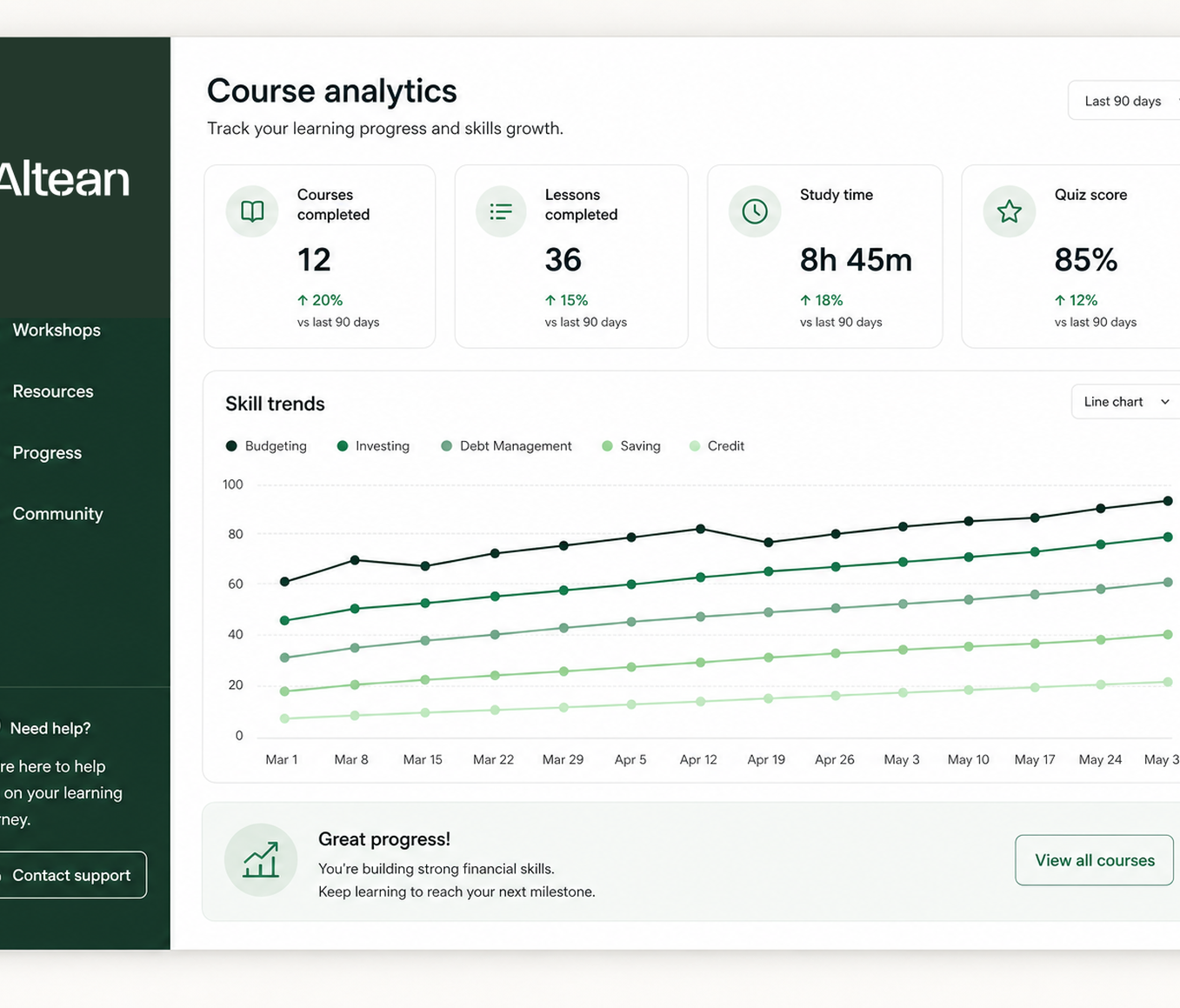Click the chevron arrow in Line chart selector

point(1165,402)
